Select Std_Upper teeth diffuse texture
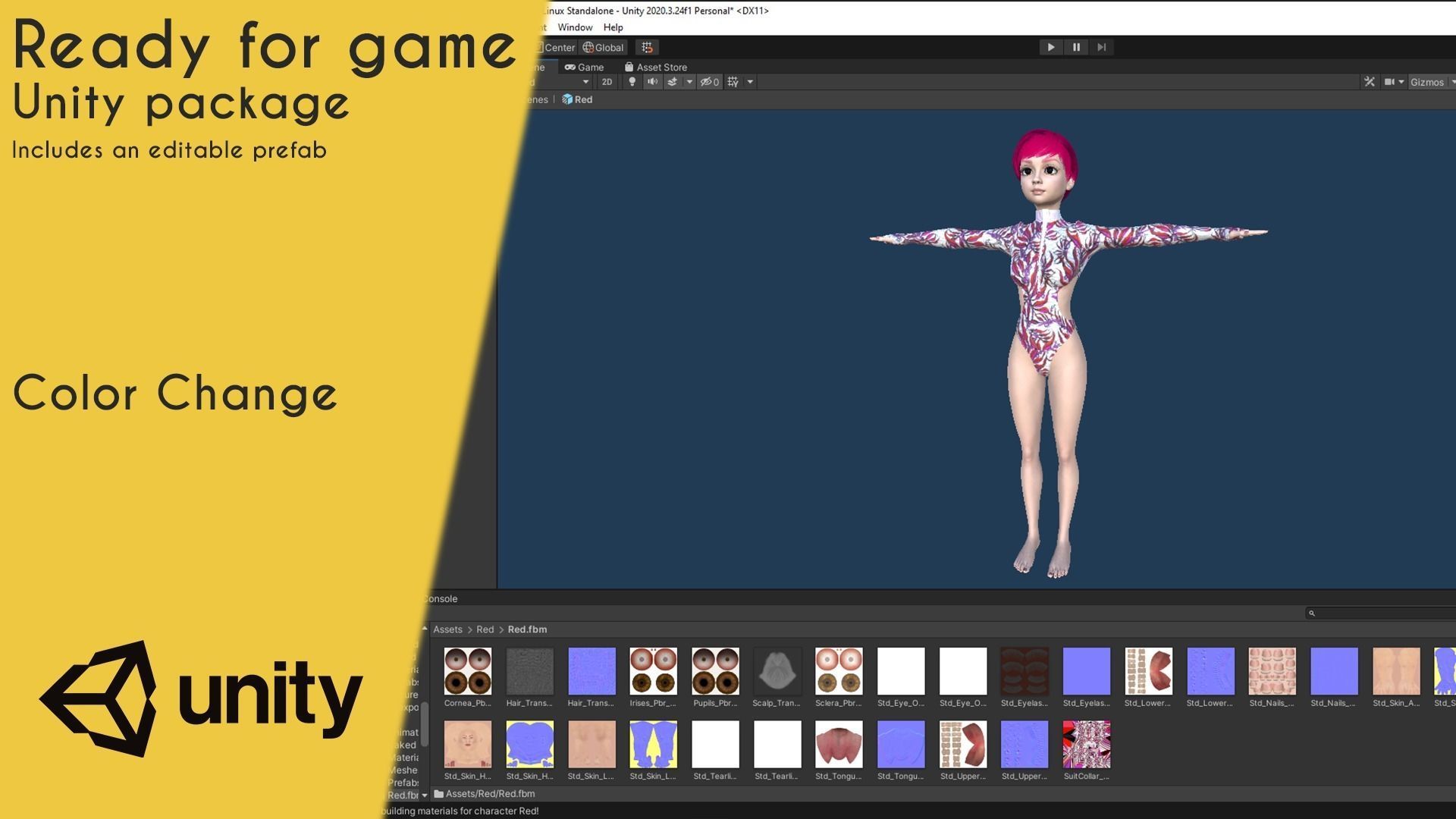This screenshot has height=819, width=1456. [963, 750]
